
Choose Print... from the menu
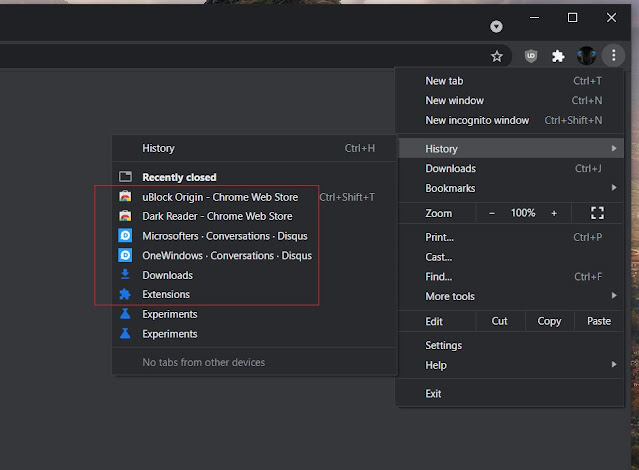(x=509, y=237)
